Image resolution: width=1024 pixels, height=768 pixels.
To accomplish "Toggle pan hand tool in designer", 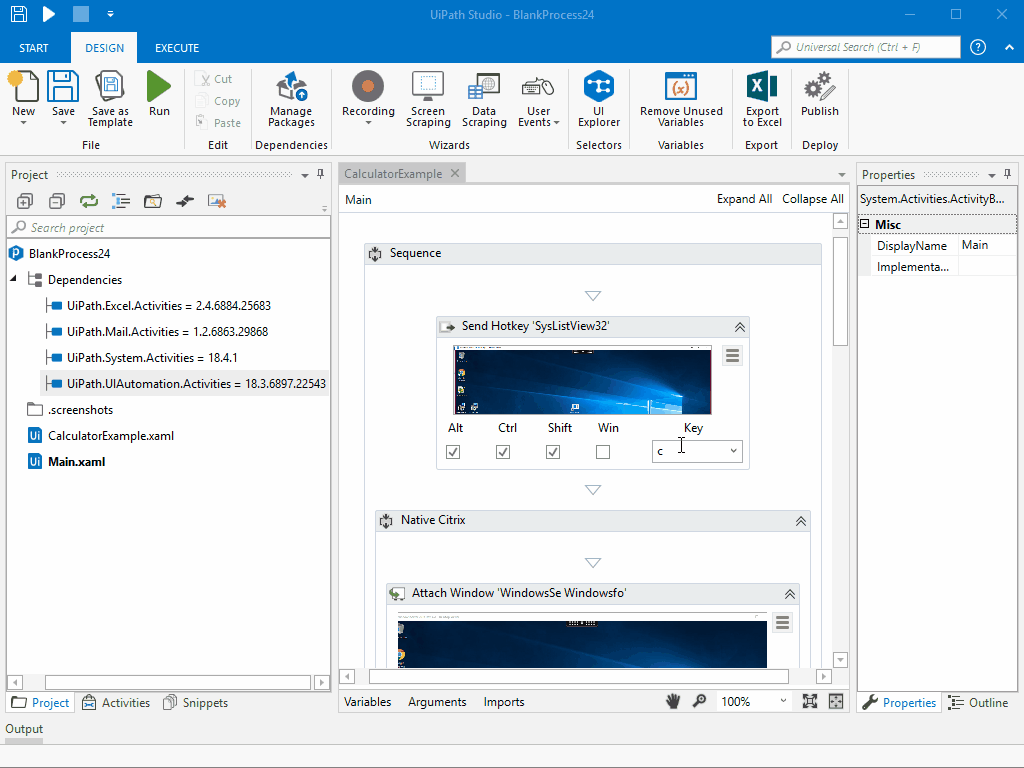I will 673,701.
